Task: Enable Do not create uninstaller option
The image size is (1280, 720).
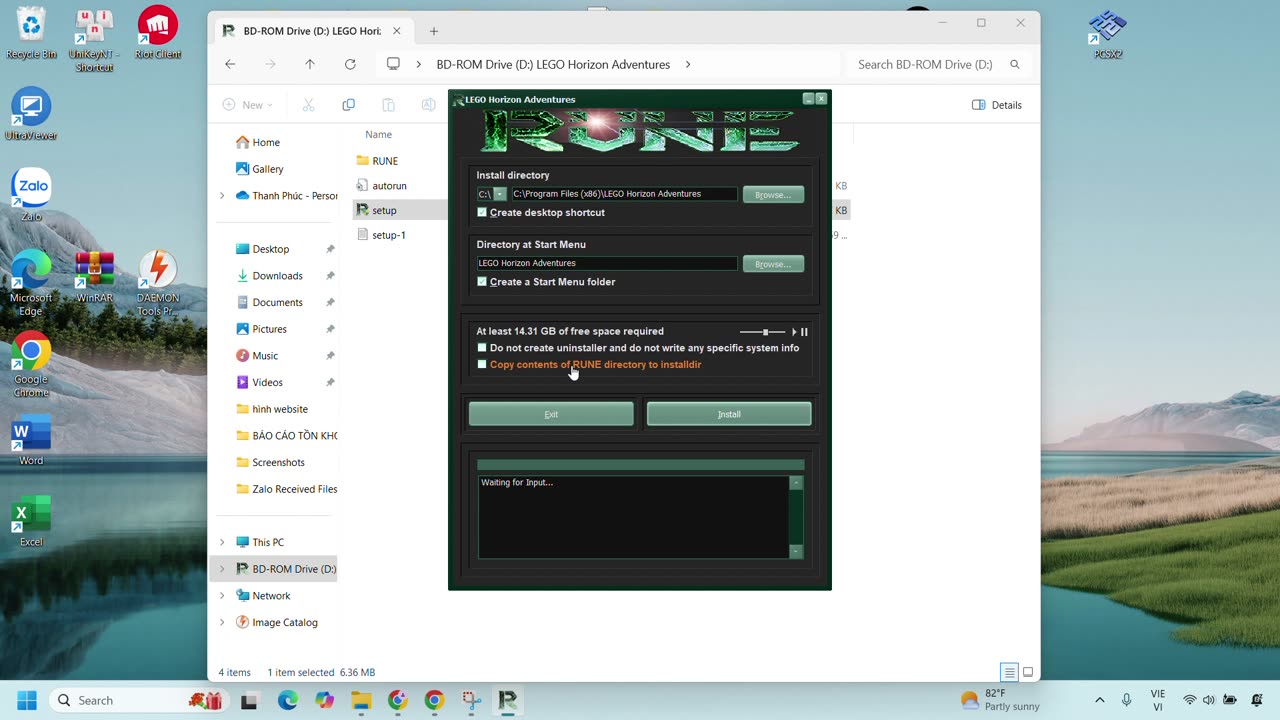Action: (482, 348)
